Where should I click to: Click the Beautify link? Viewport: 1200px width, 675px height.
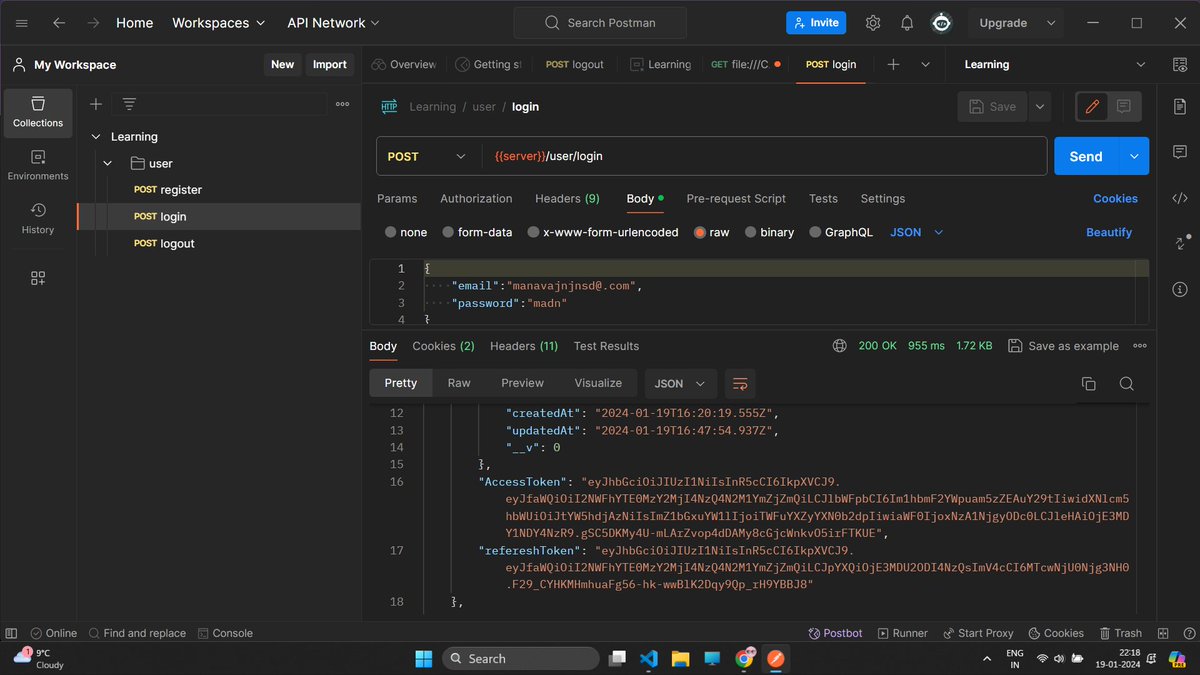(1109, 232)
